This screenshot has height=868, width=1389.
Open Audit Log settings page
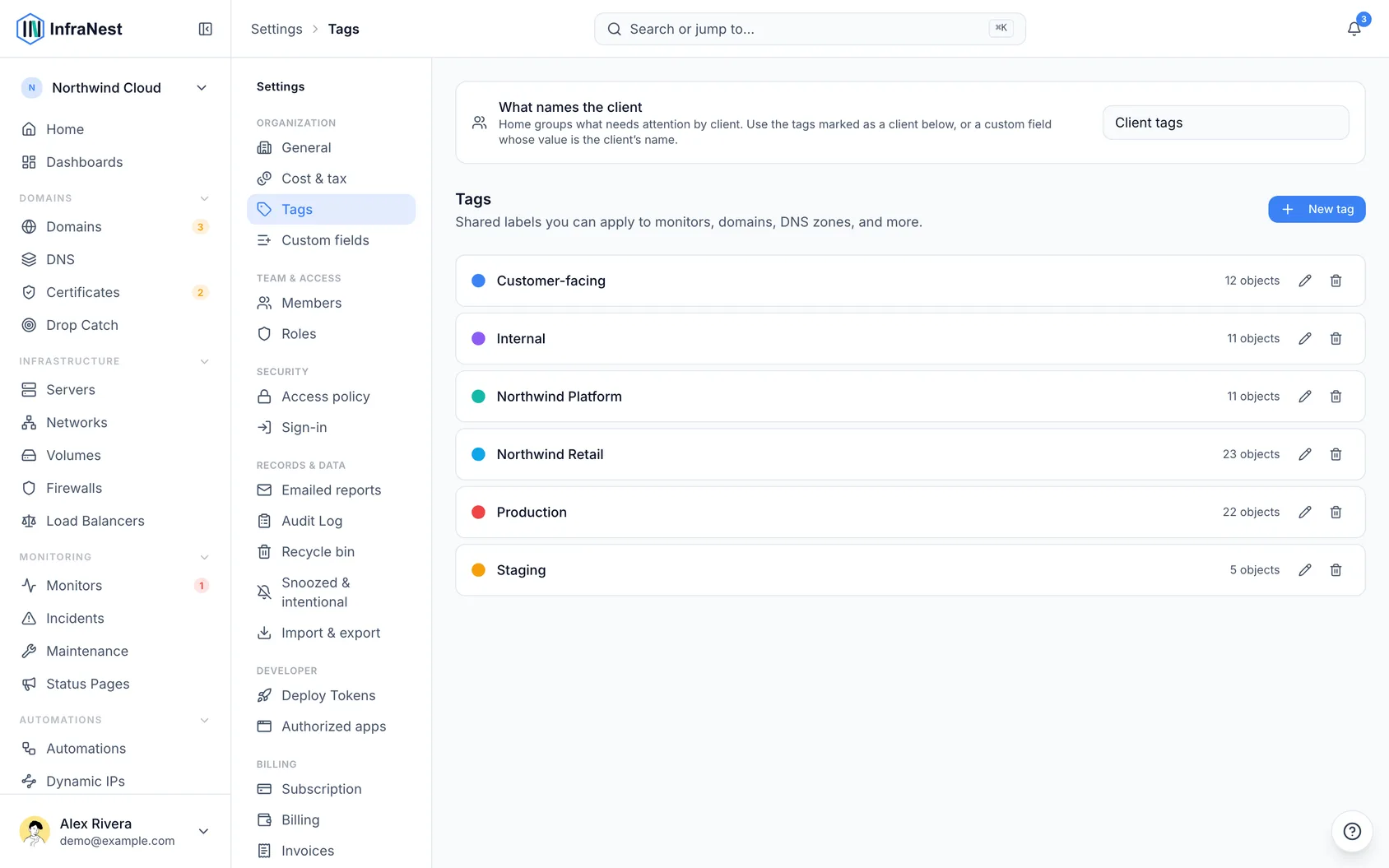point(331,521)
